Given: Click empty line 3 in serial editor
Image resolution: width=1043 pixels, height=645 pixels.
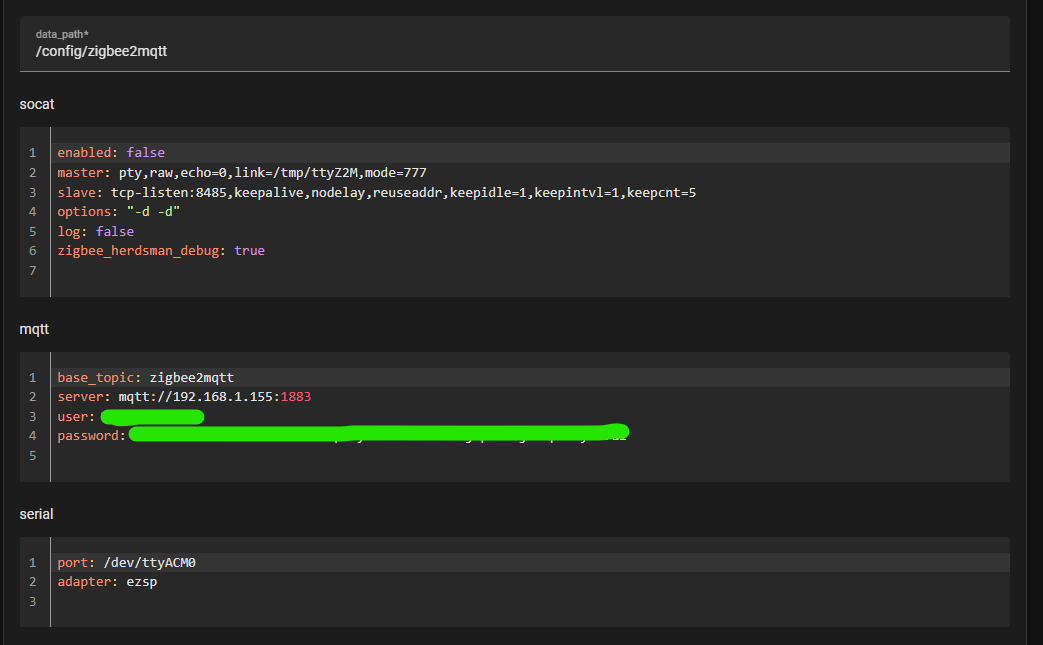Looking at the screenshot, I should [x=529, y=601].
